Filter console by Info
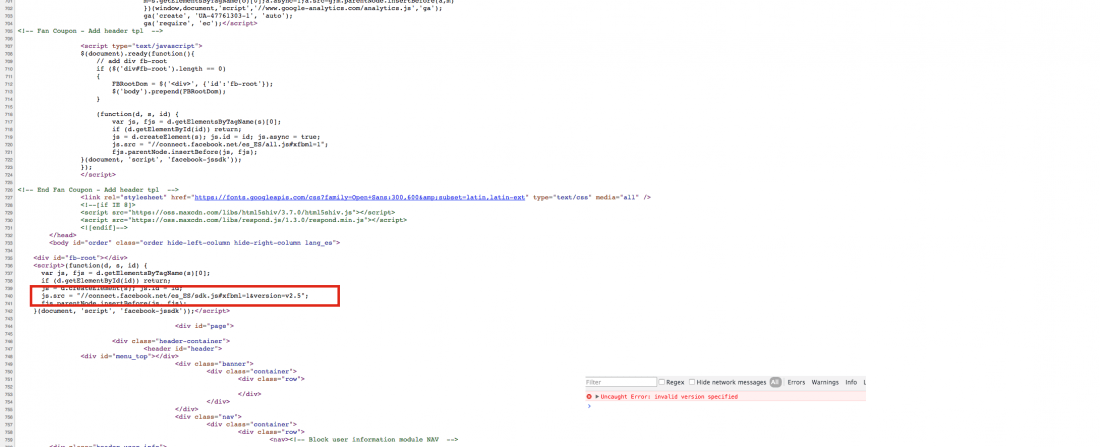Screen dimensions: 1100x447 [851, 382]
